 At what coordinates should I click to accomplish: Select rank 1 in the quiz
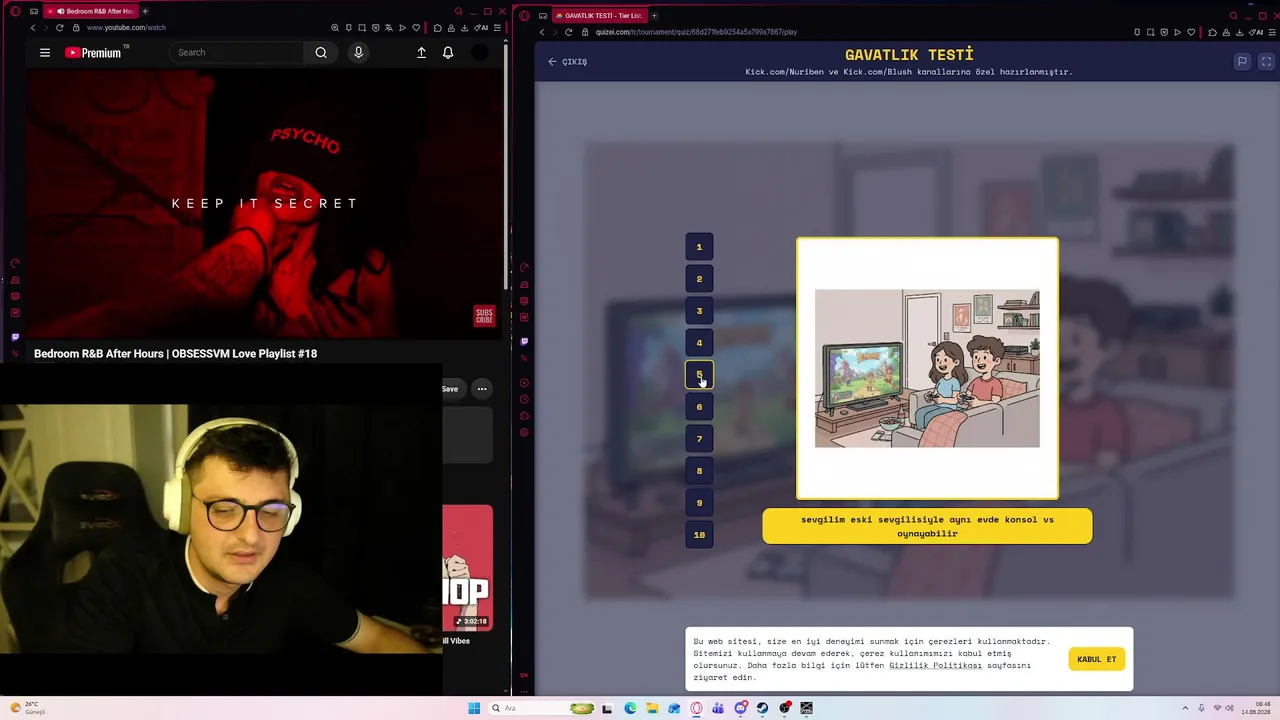pos(699,247)
